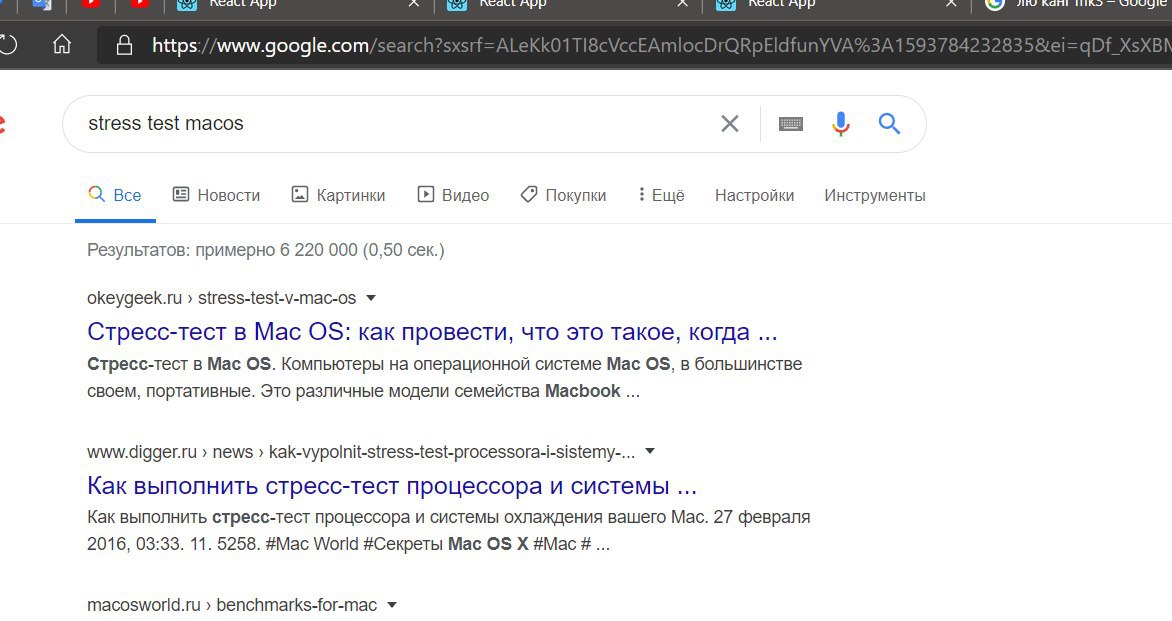This screenshot has height=621, width=1172.
Task: Open 'Настройки' search settings
Action: (754, 195)
